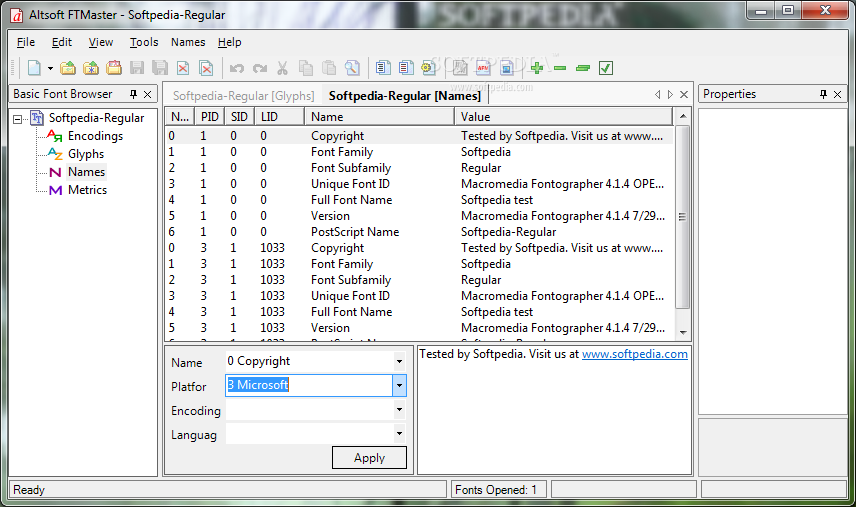Click the Cut scissors icon

(x=282, y=68)
